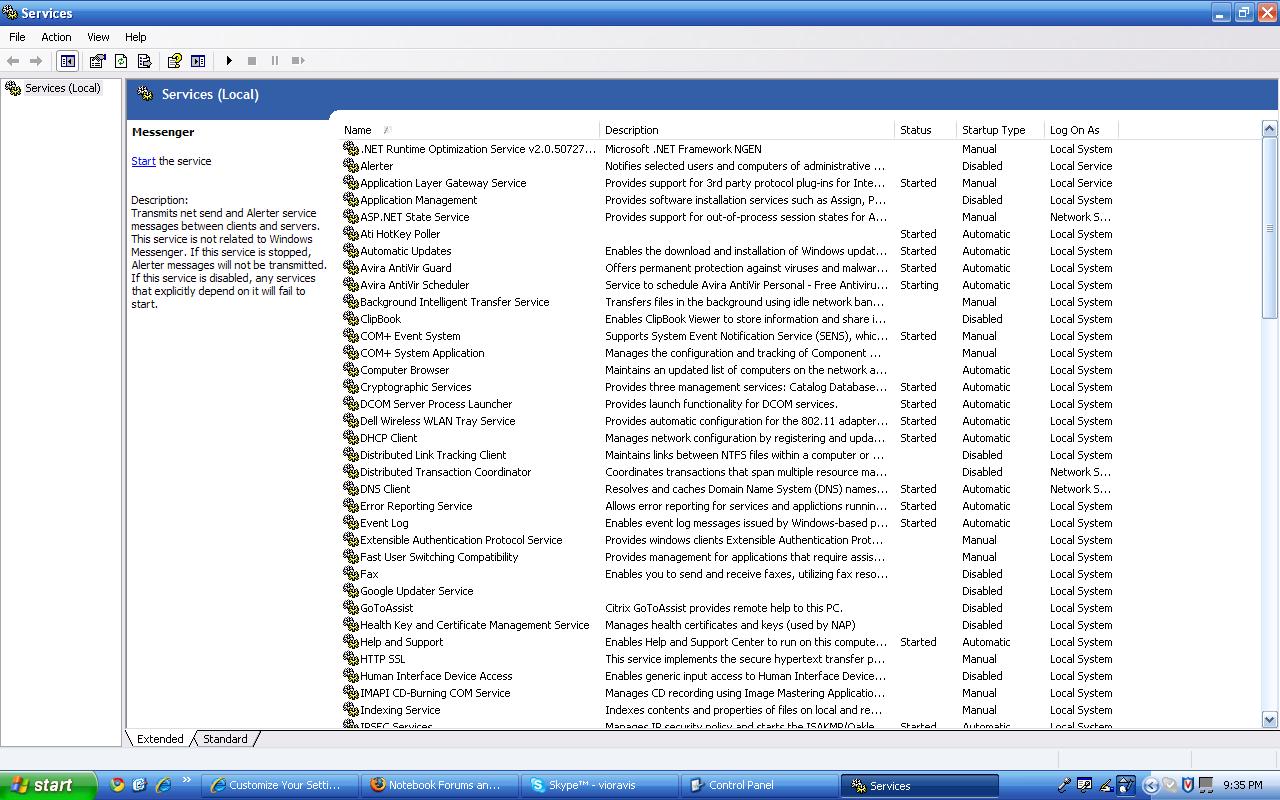Click the services list scrollbar down arrow
Image resolution: width=1280 pixels, height=800 pixels.
pos(1270,719)
